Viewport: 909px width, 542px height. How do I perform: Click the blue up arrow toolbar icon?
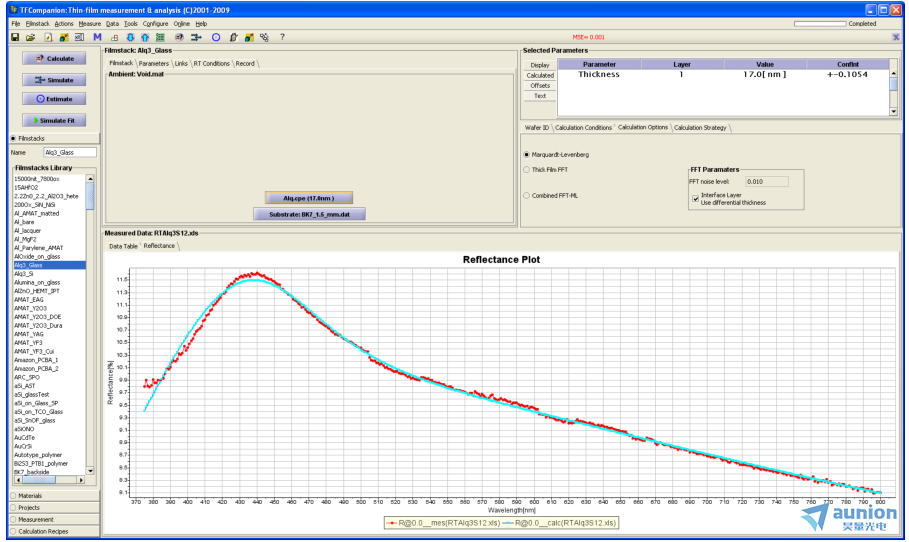[x=145, y=37]
